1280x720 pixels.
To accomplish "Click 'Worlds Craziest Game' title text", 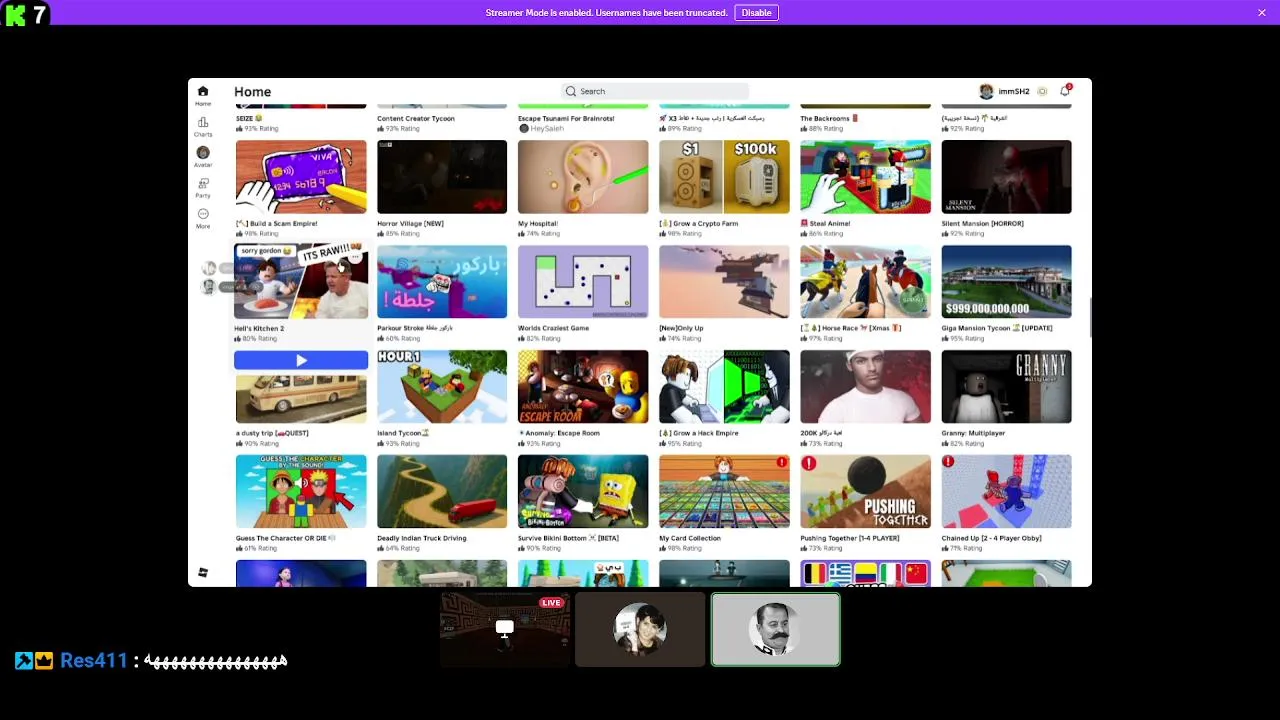I will [x=553, y=328].
